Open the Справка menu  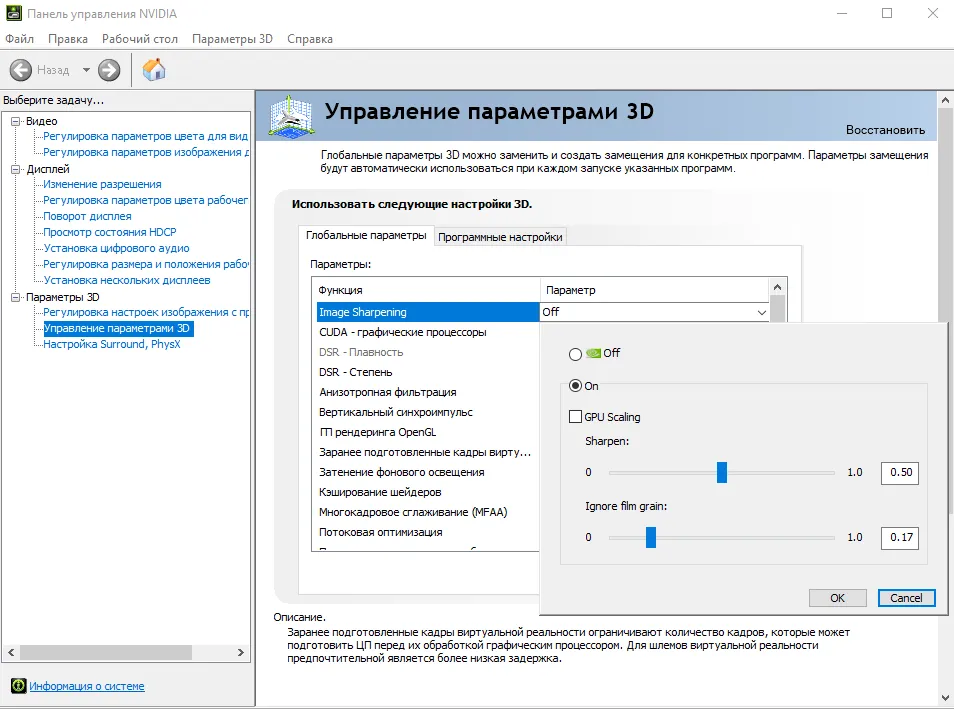(310, 39)
